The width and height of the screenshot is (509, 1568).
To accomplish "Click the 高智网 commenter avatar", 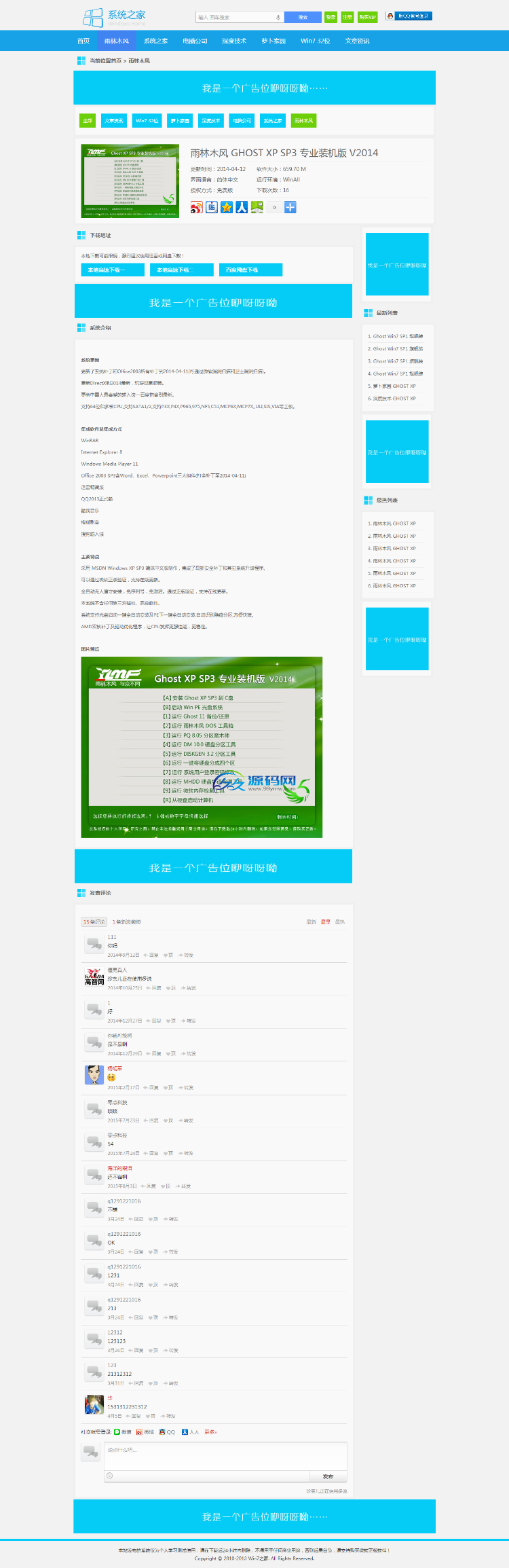I will click(94, 977).
